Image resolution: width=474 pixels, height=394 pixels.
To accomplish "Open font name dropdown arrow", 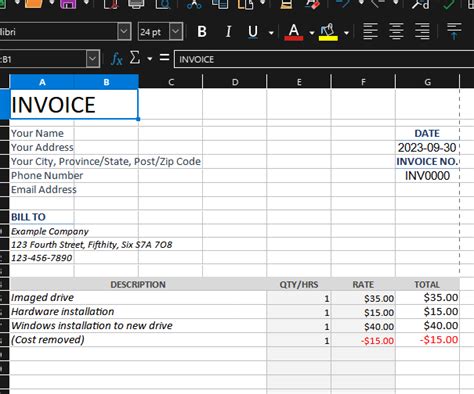I will (124, 32).
